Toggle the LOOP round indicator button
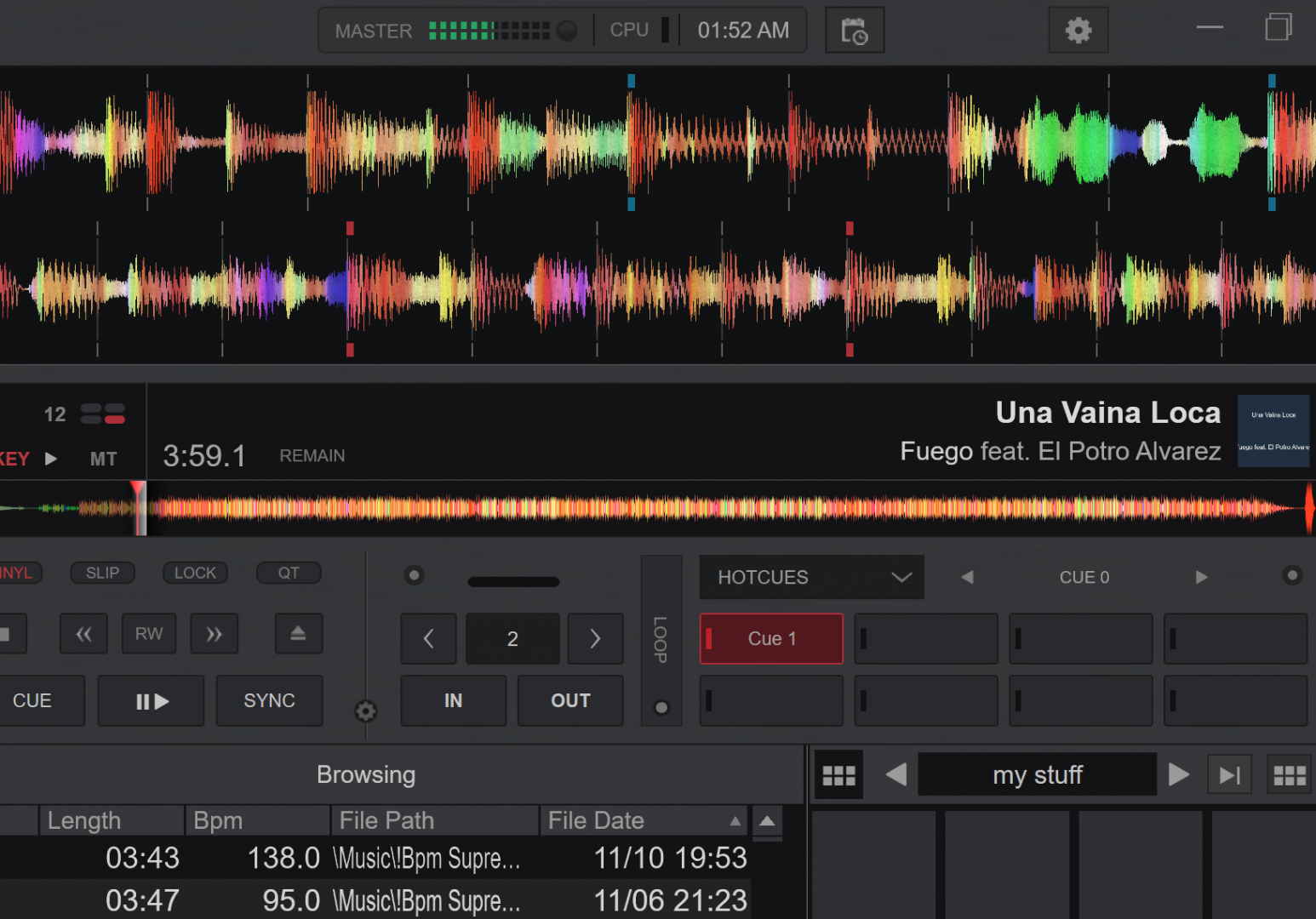Viewport: 1316px width, 919px height. [661, 707]
